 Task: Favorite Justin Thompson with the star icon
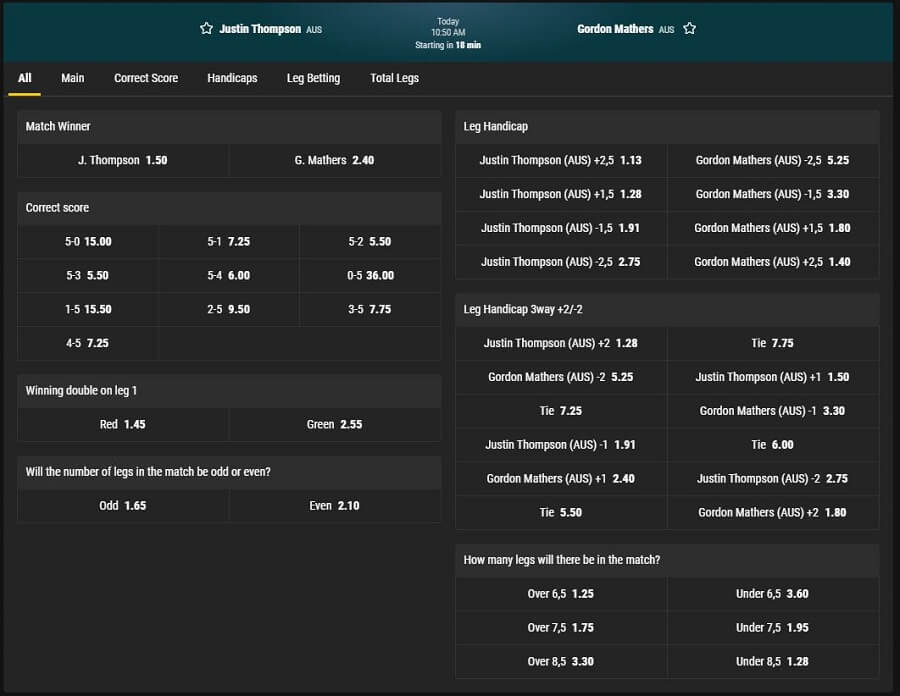pyautogui.click(x=206, y=29)
